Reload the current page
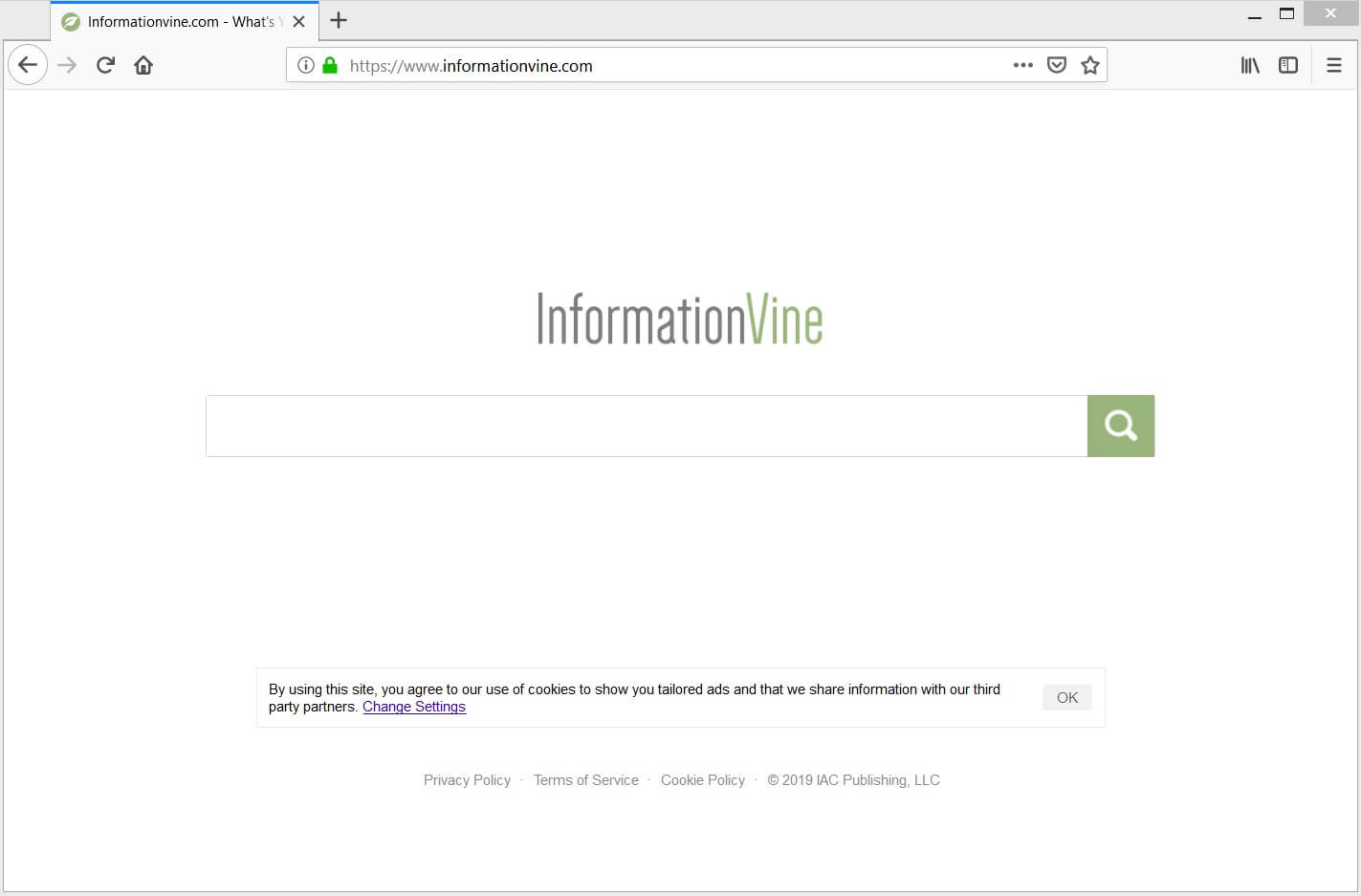1361x896 pixels. (x=105, y=65)
